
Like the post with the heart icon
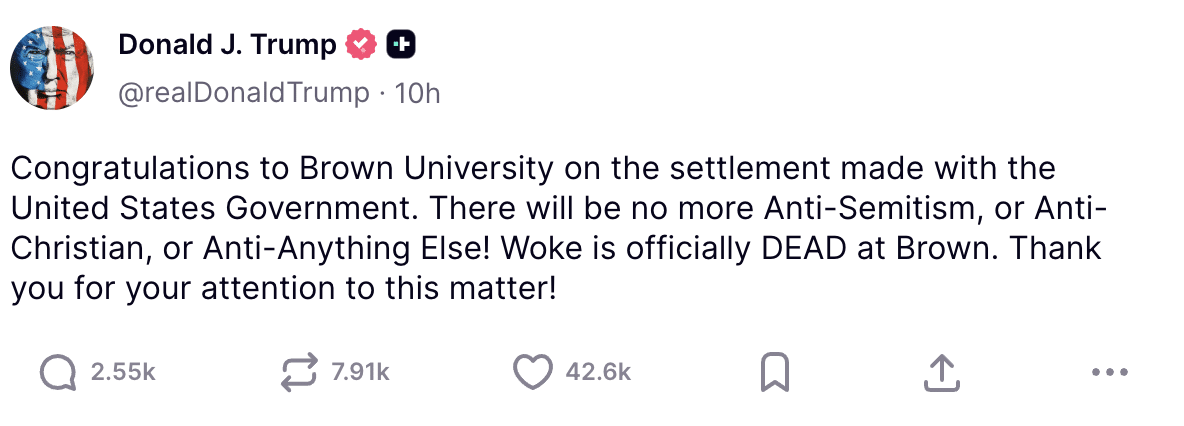[533, 372]
